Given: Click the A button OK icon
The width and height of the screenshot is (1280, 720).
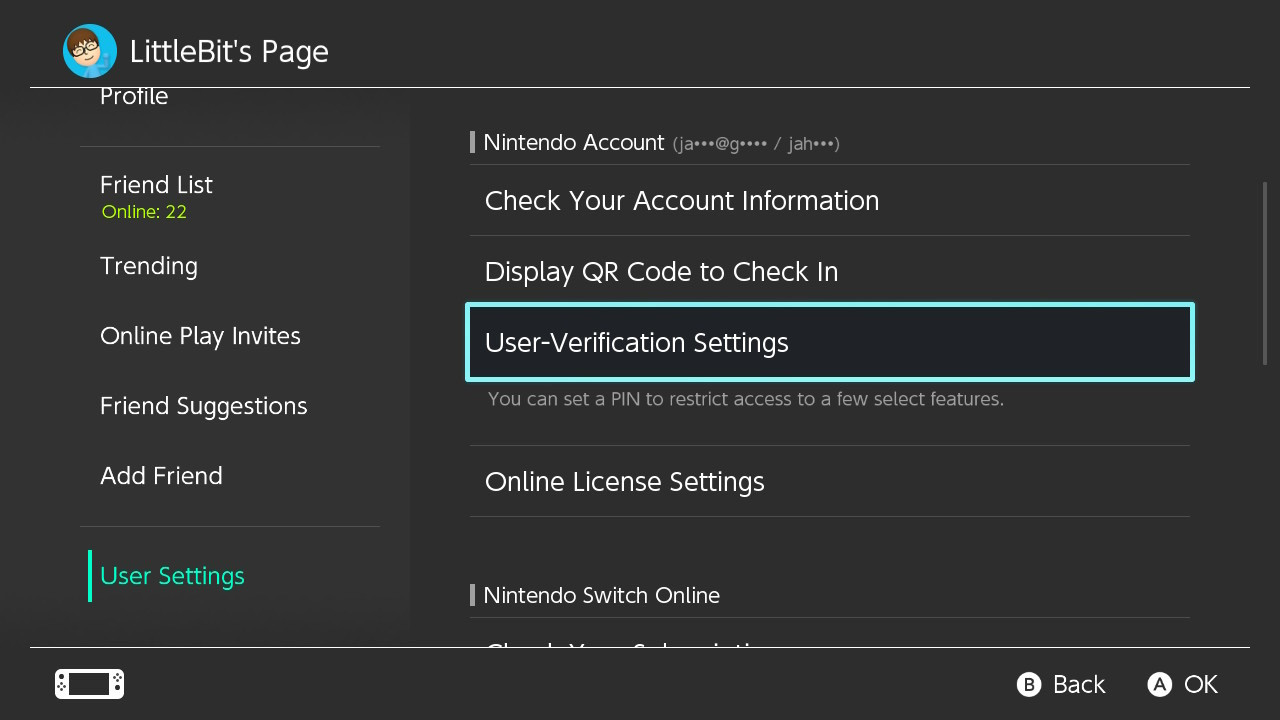Looking at the screenshot, I should [x=1159, y=684].
